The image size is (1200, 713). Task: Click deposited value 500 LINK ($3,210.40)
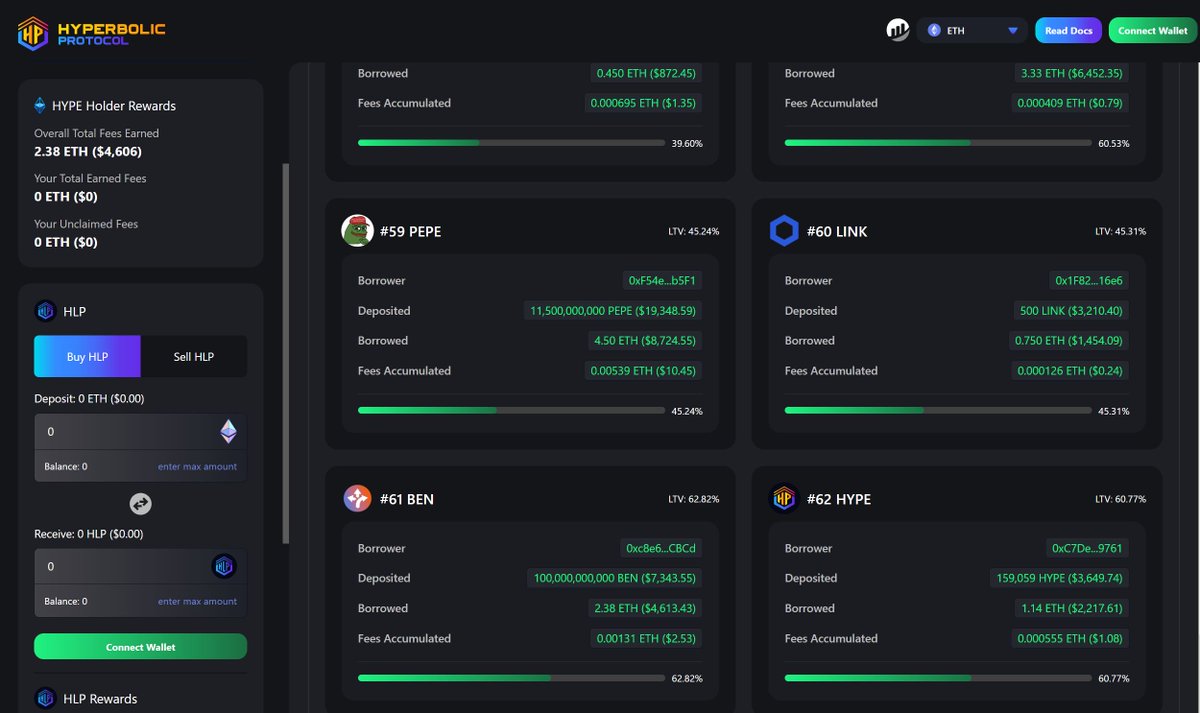pyautogui.click(x=1069, y=311)
